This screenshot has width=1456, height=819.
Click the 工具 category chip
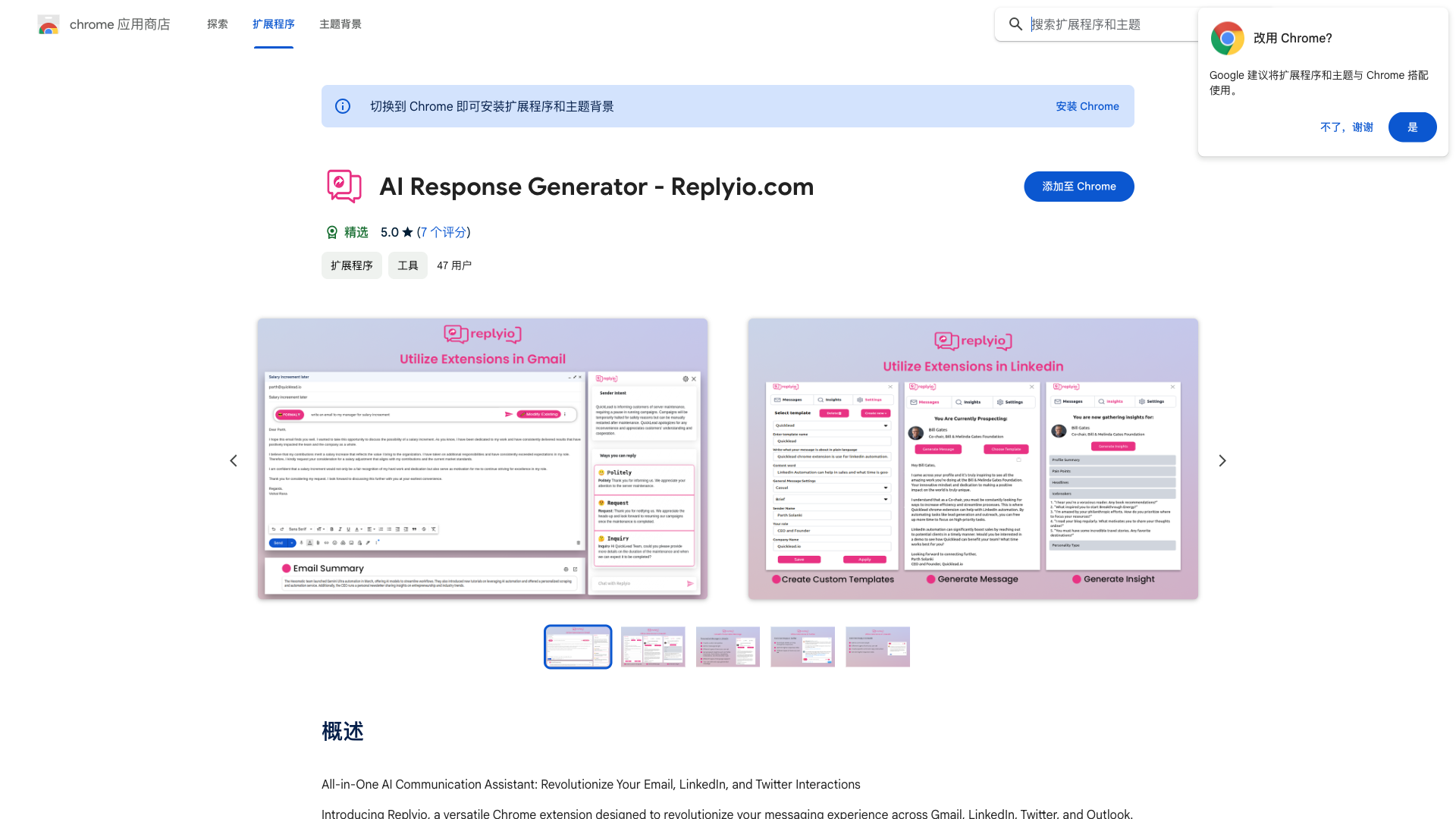click(x=408, y=265)
